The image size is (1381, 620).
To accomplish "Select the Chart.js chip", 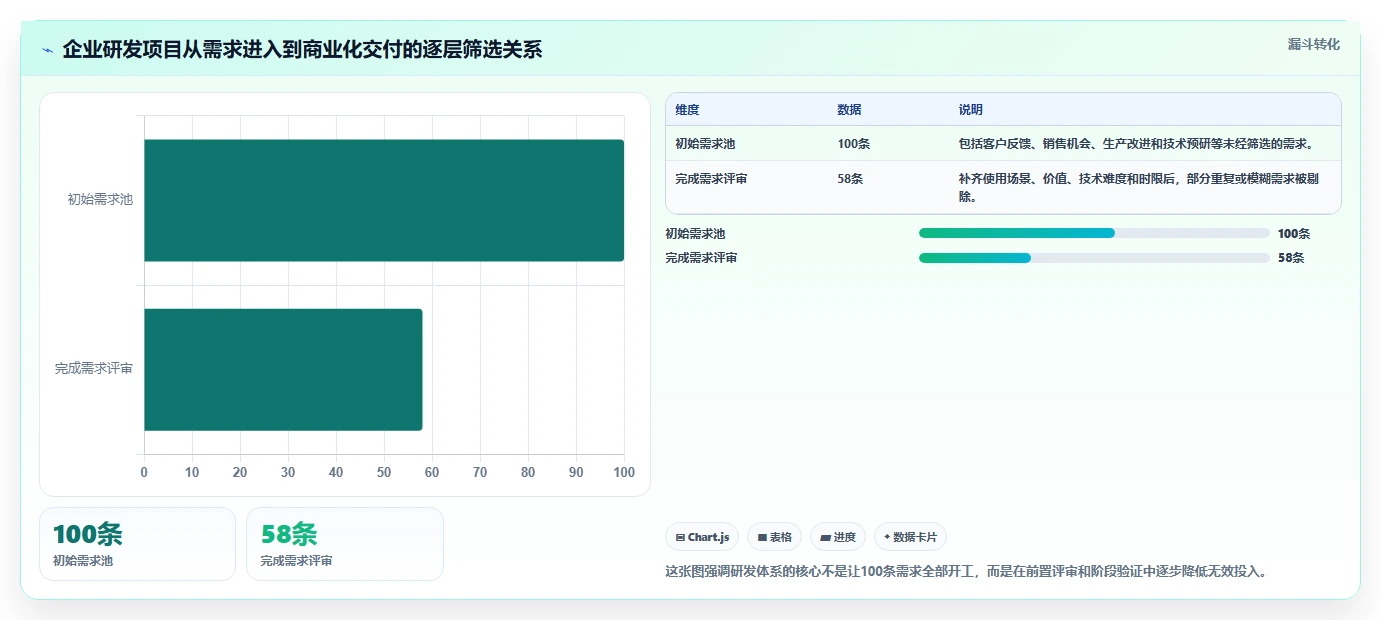I will point(702,537).
